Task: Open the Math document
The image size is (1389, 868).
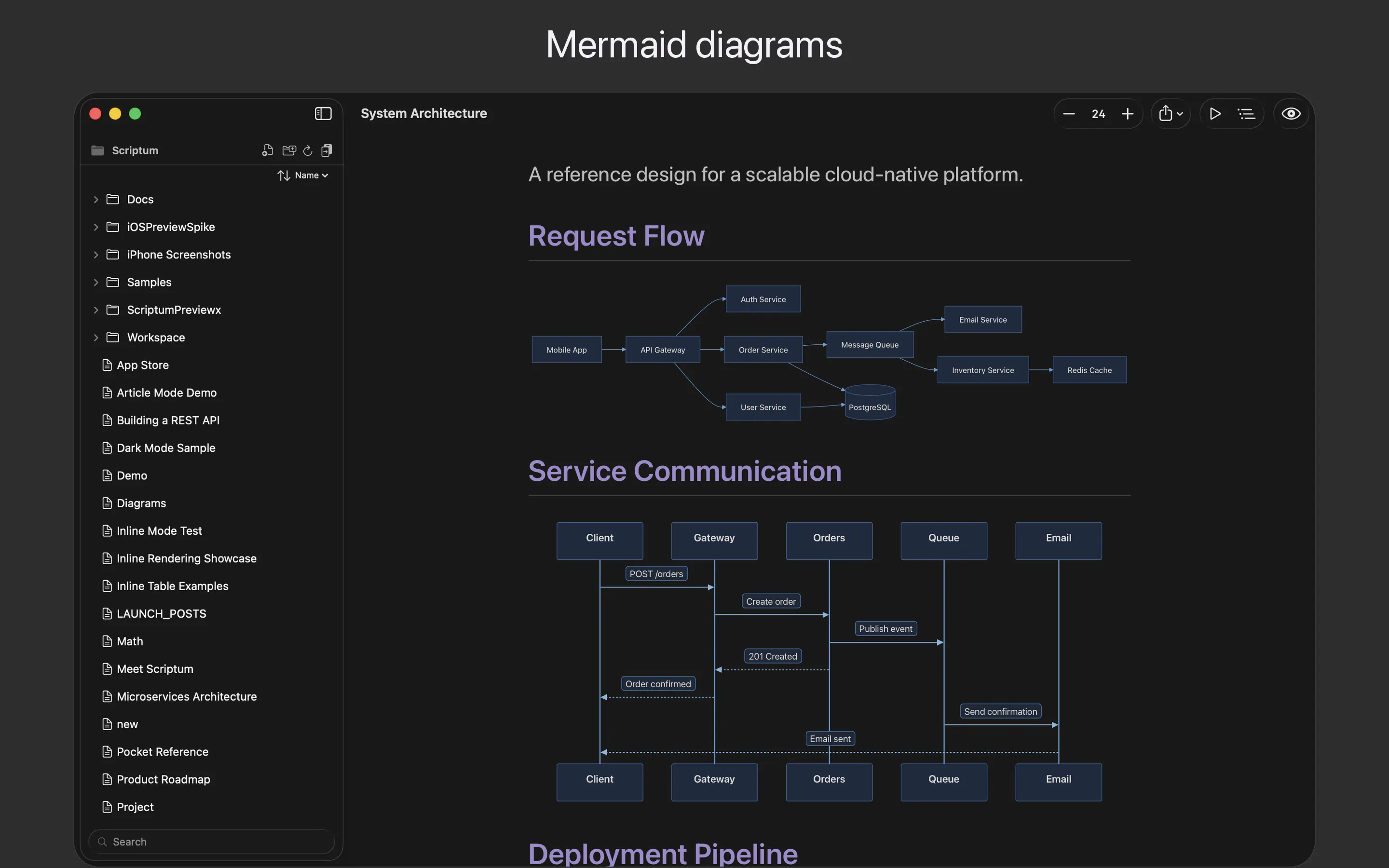Action: point(211,641)
